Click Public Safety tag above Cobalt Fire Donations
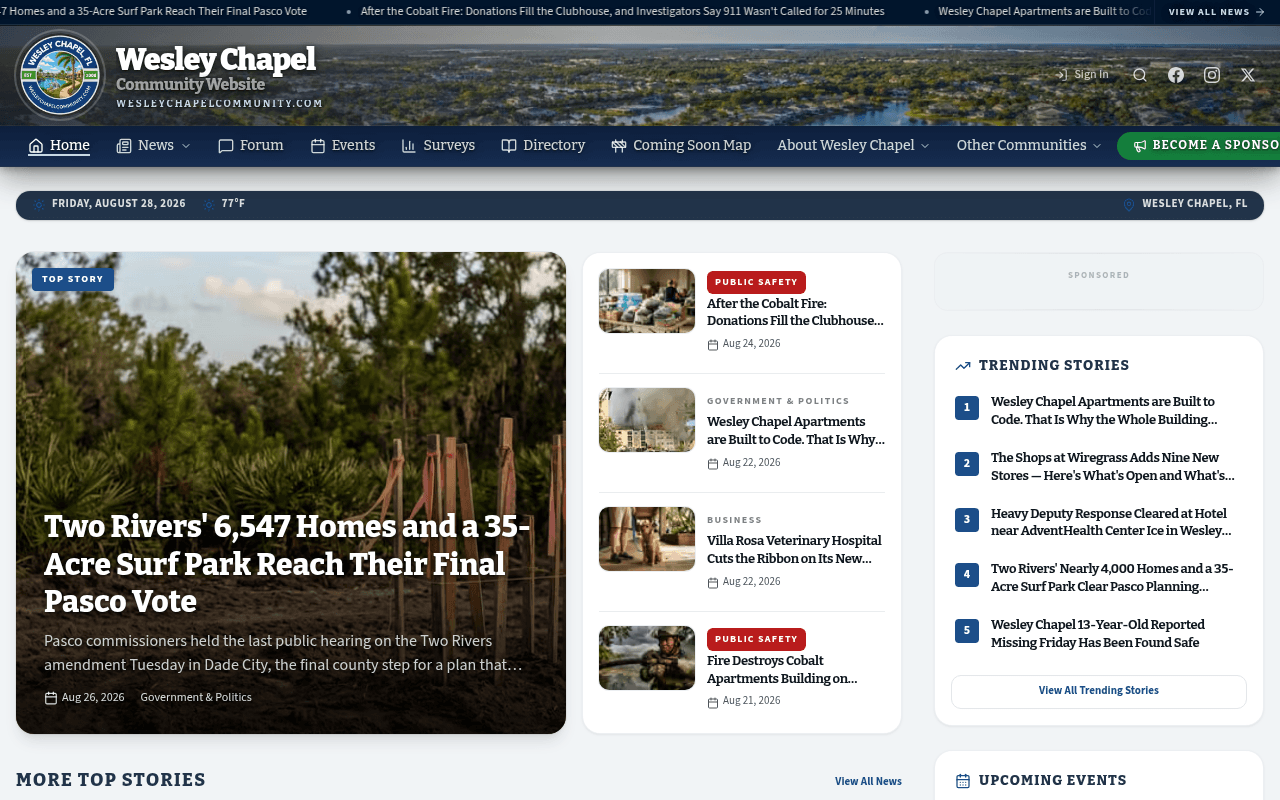1280x800 pixels. 756,282
